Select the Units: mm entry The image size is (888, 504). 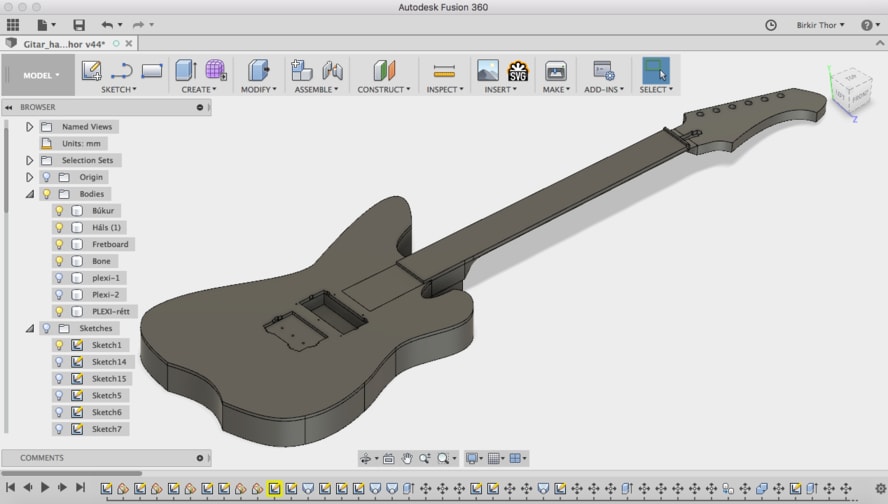(x=81, y=144)
